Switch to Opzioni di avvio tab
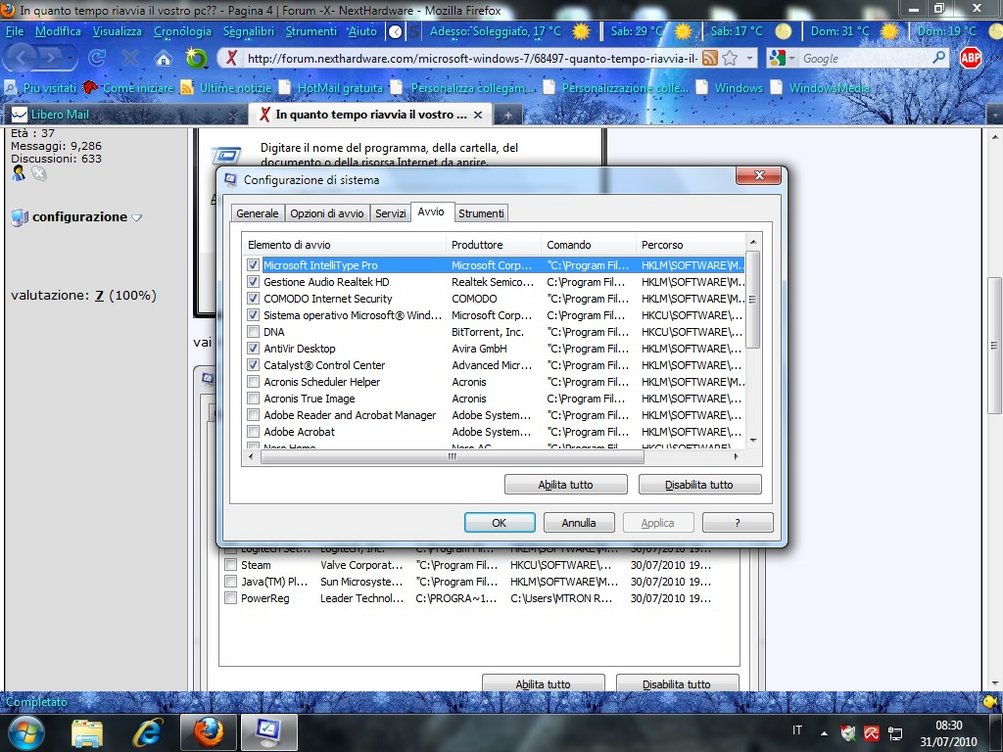Image resolution: width=1003 pixels, height=752 pixels. click(327, 214)
